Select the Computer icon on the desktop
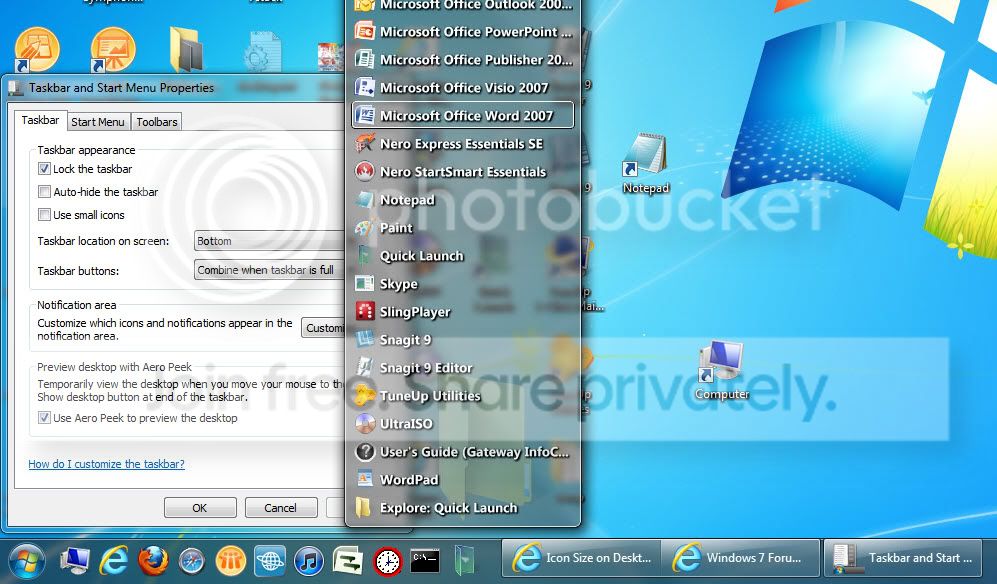 tap(722, 370)
